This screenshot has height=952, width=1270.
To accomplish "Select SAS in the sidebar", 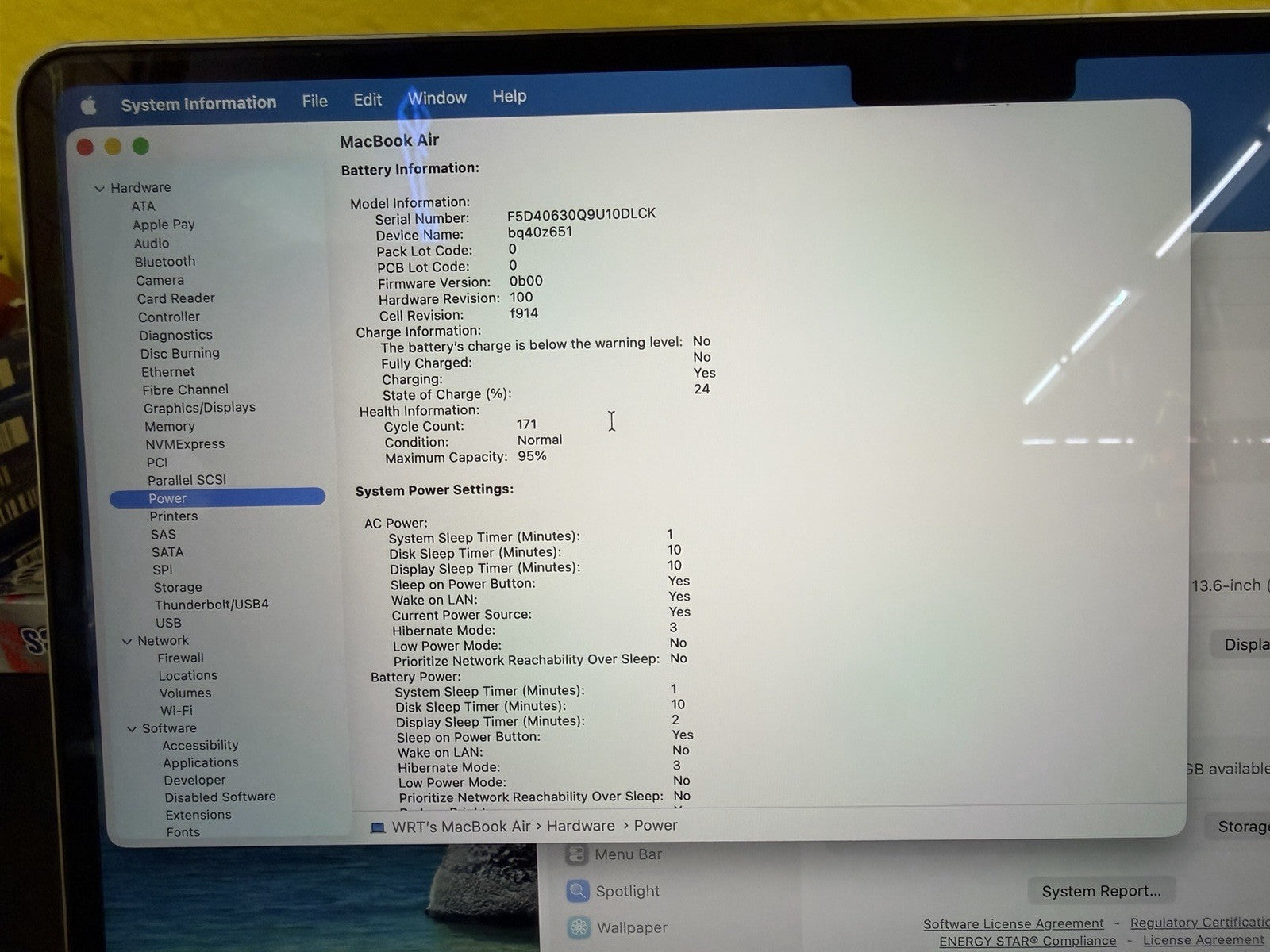I will [164, 535].
